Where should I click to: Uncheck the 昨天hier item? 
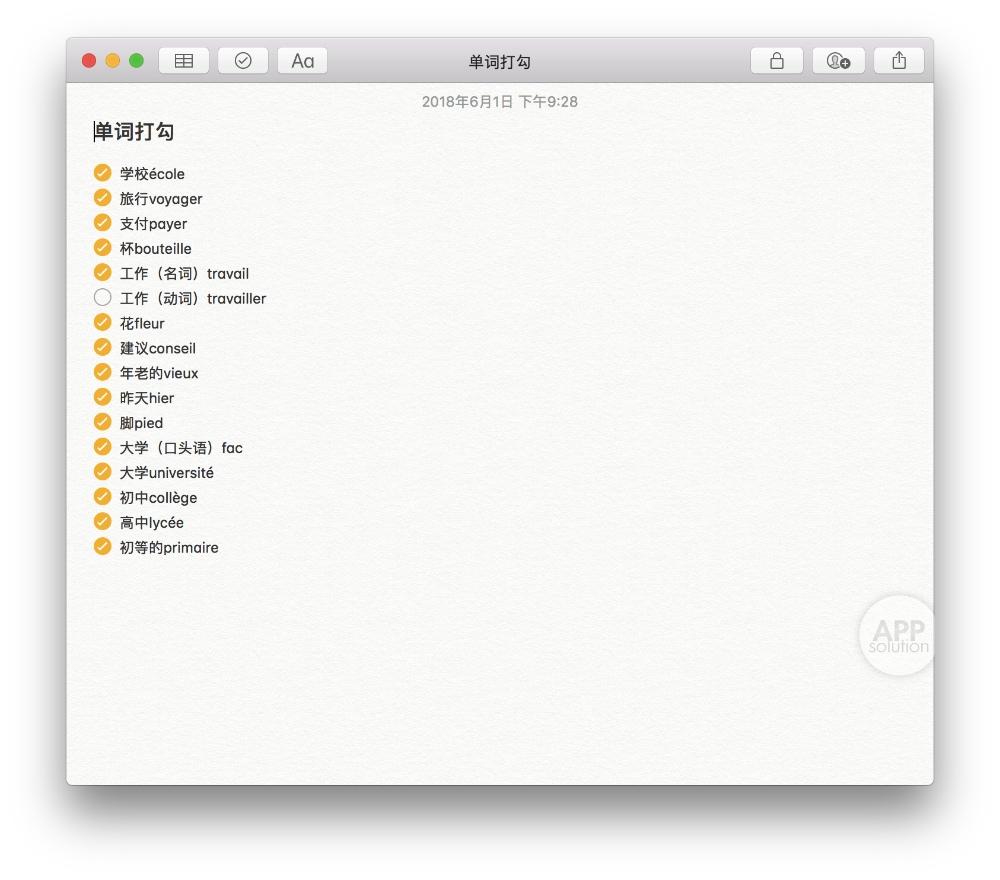click(x=103, y=397)
